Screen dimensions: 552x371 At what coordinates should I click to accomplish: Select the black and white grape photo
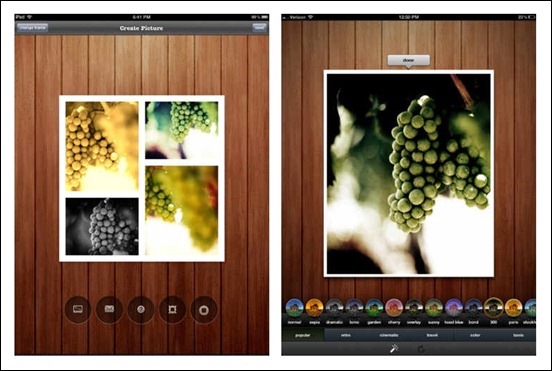[x=102, y=226]
